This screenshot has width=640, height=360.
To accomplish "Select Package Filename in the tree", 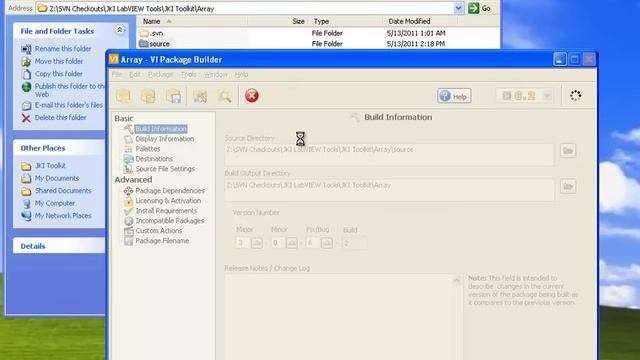I will [162, 241].
